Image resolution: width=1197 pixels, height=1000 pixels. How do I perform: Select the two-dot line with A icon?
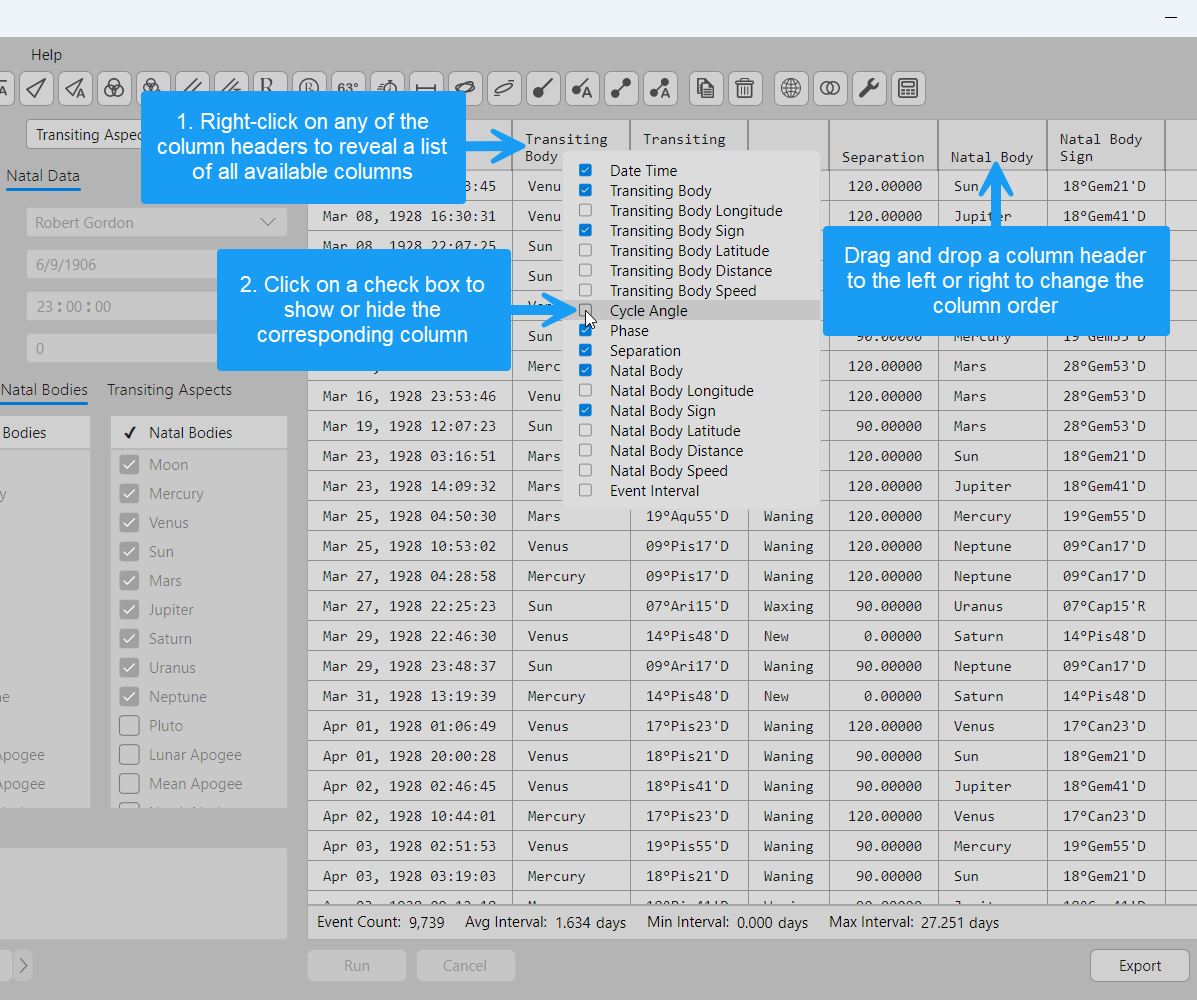[660, 89]
